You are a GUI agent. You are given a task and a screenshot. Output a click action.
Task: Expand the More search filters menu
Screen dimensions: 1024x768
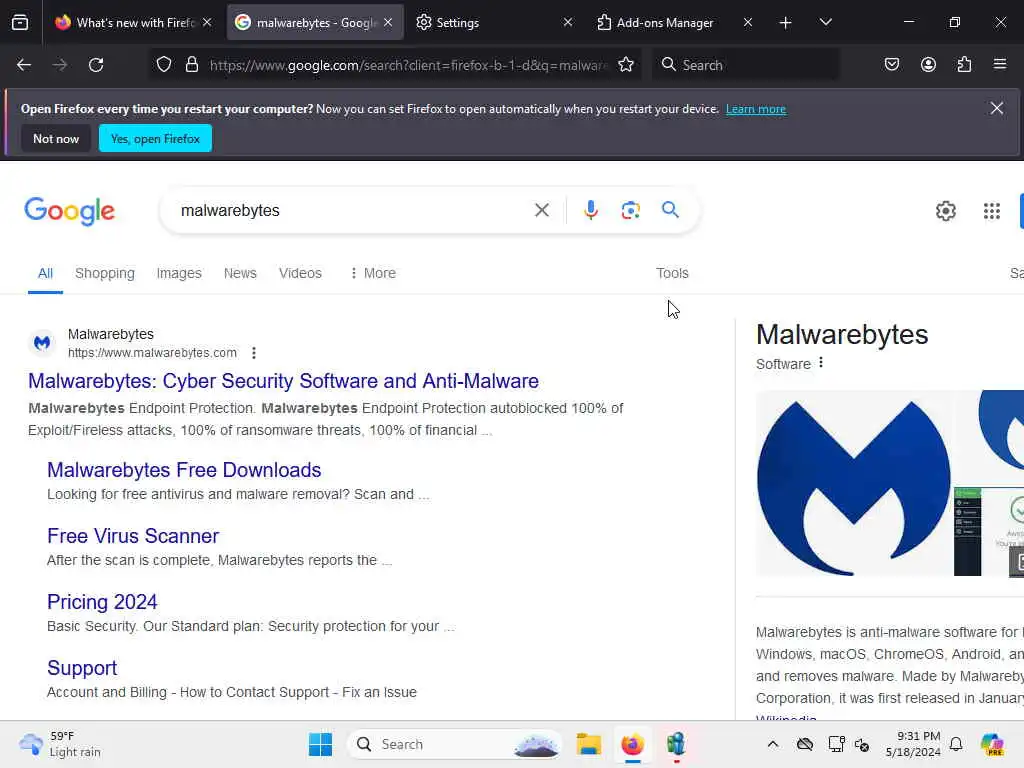point(373,273)
